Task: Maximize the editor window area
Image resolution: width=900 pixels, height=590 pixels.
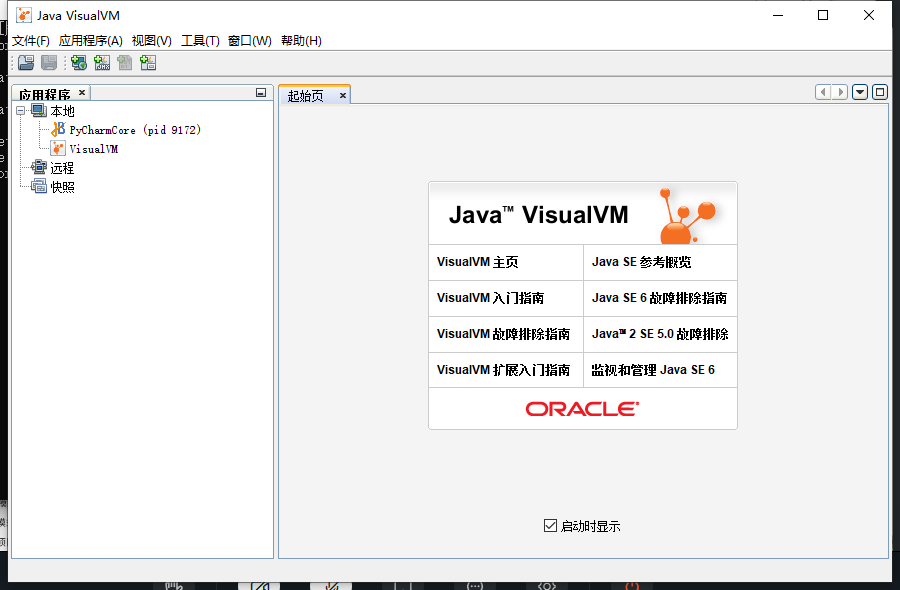Action: click(880, 92)
